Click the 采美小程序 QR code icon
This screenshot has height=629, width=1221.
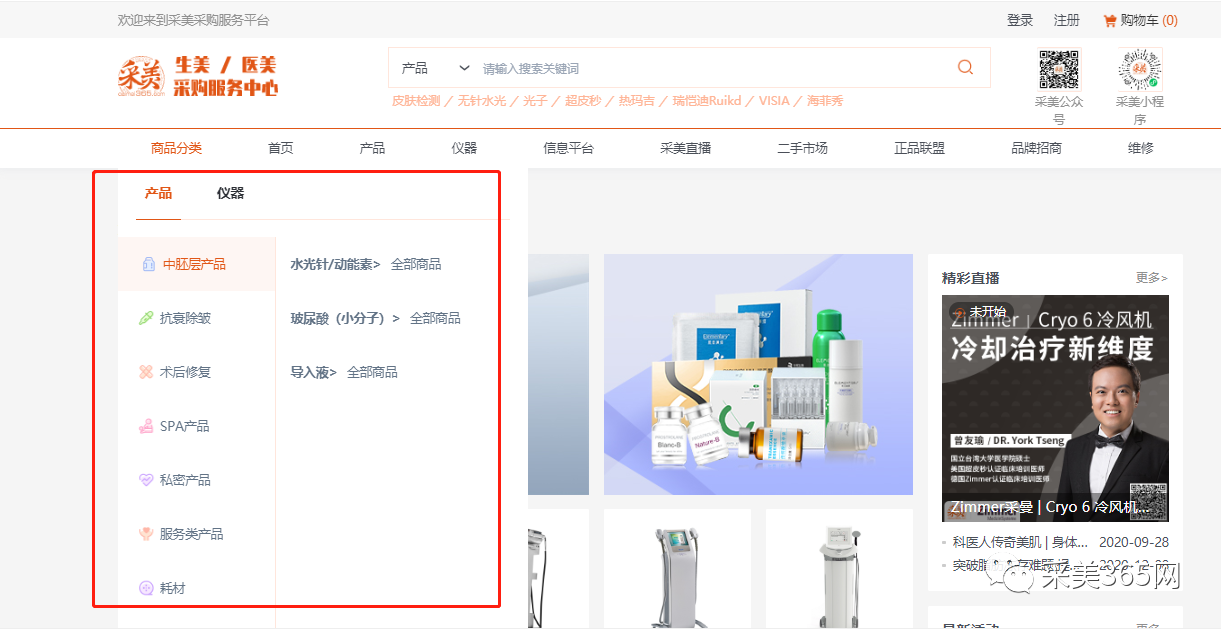pos(1140,70)
